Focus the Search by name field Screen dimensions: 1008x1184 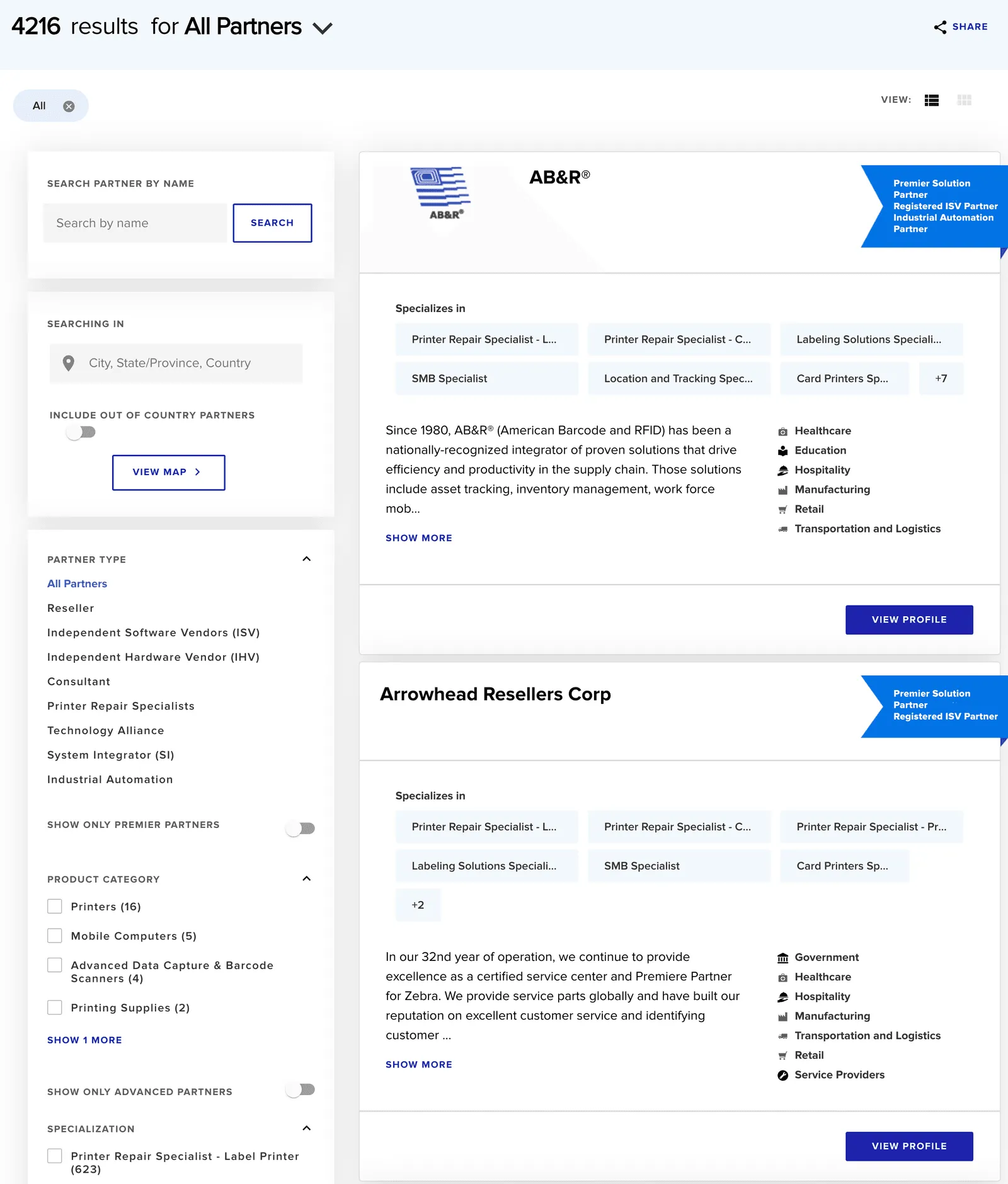coord(135,223)
